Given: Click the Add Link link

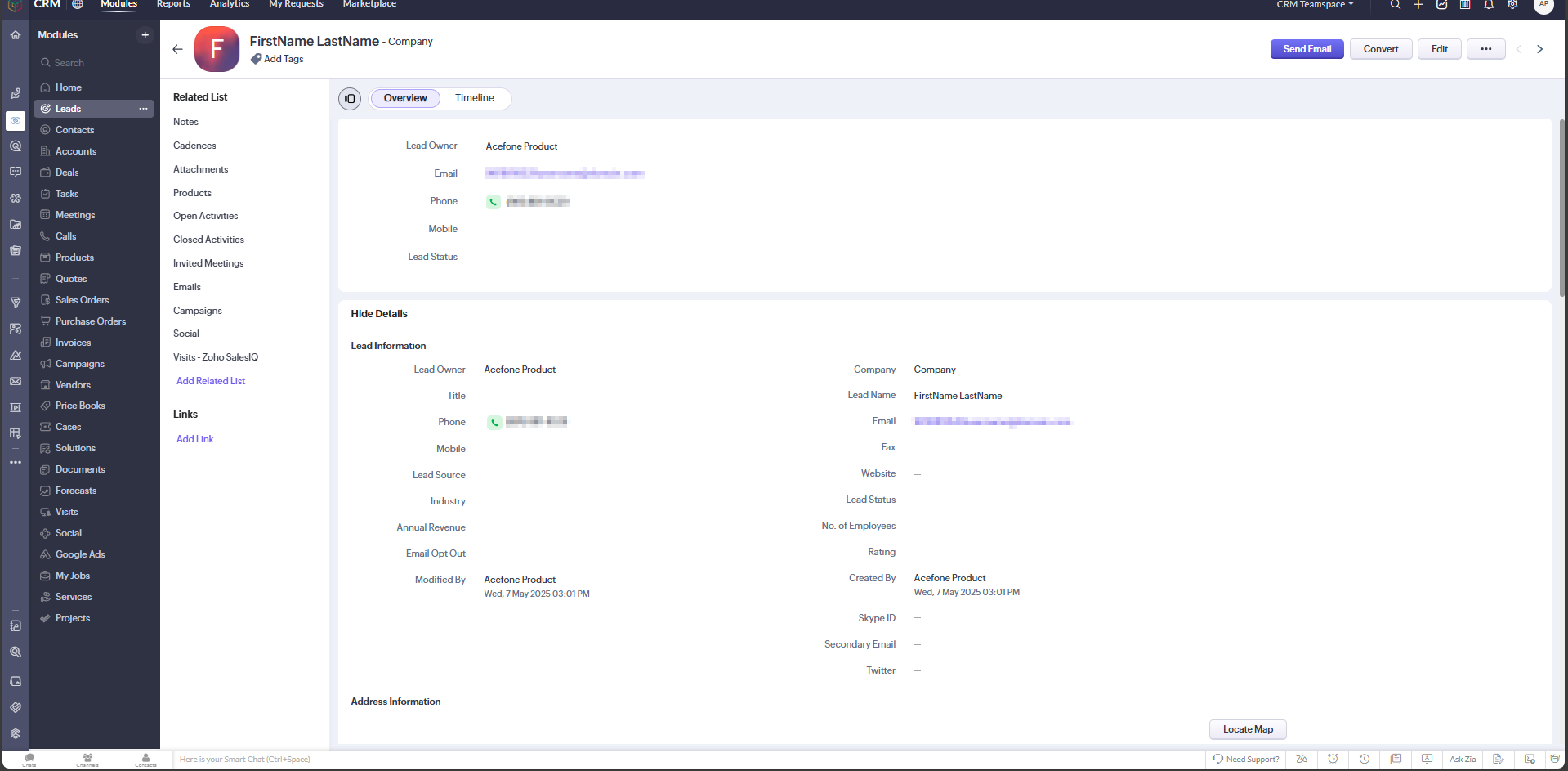Looking at the screenshot, I should (x=195, y=439).
